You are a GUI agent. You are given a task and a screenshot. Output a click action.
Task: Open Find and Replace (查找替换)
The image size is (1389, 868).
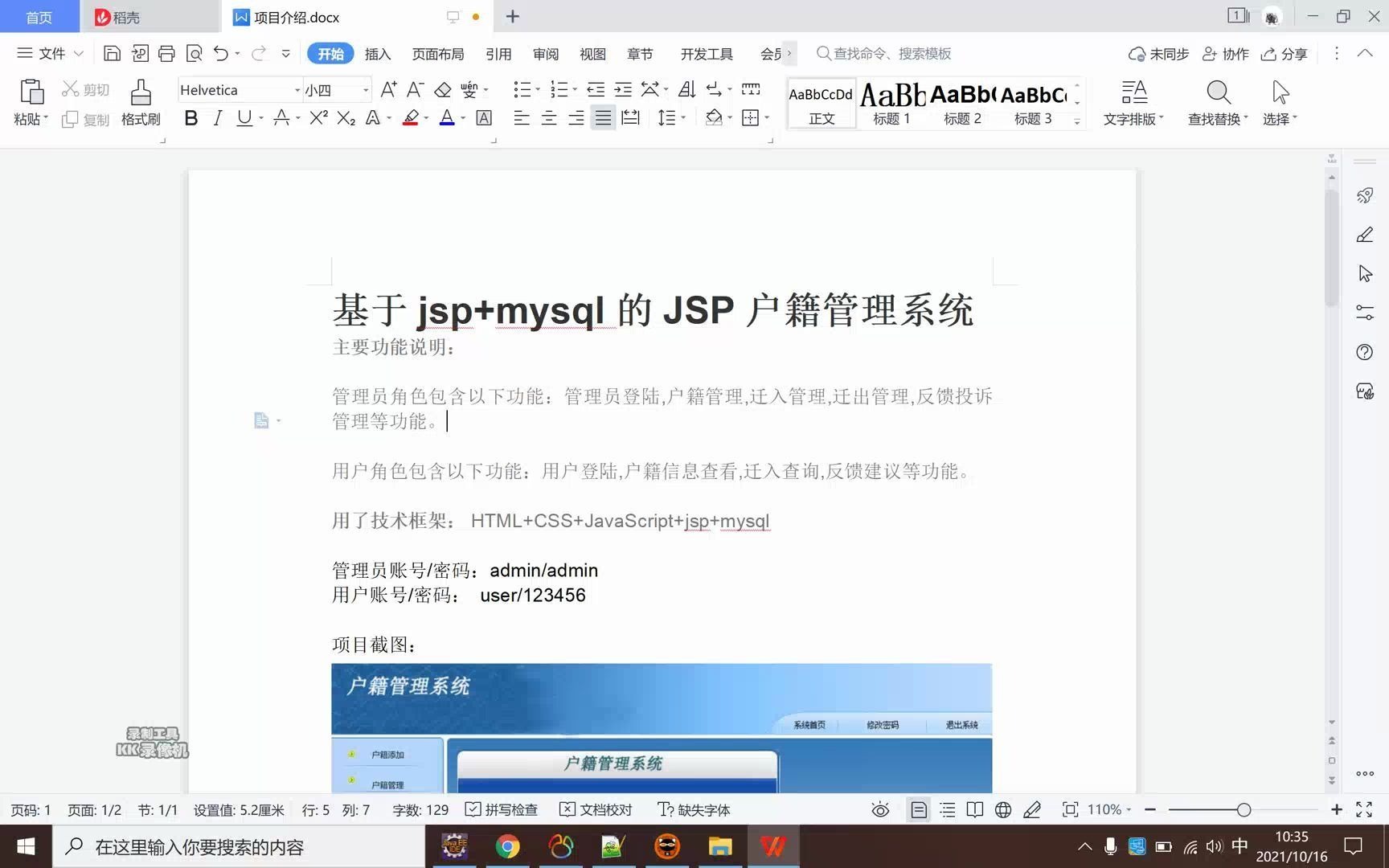pyautogui.click(x=1218, y=103)
